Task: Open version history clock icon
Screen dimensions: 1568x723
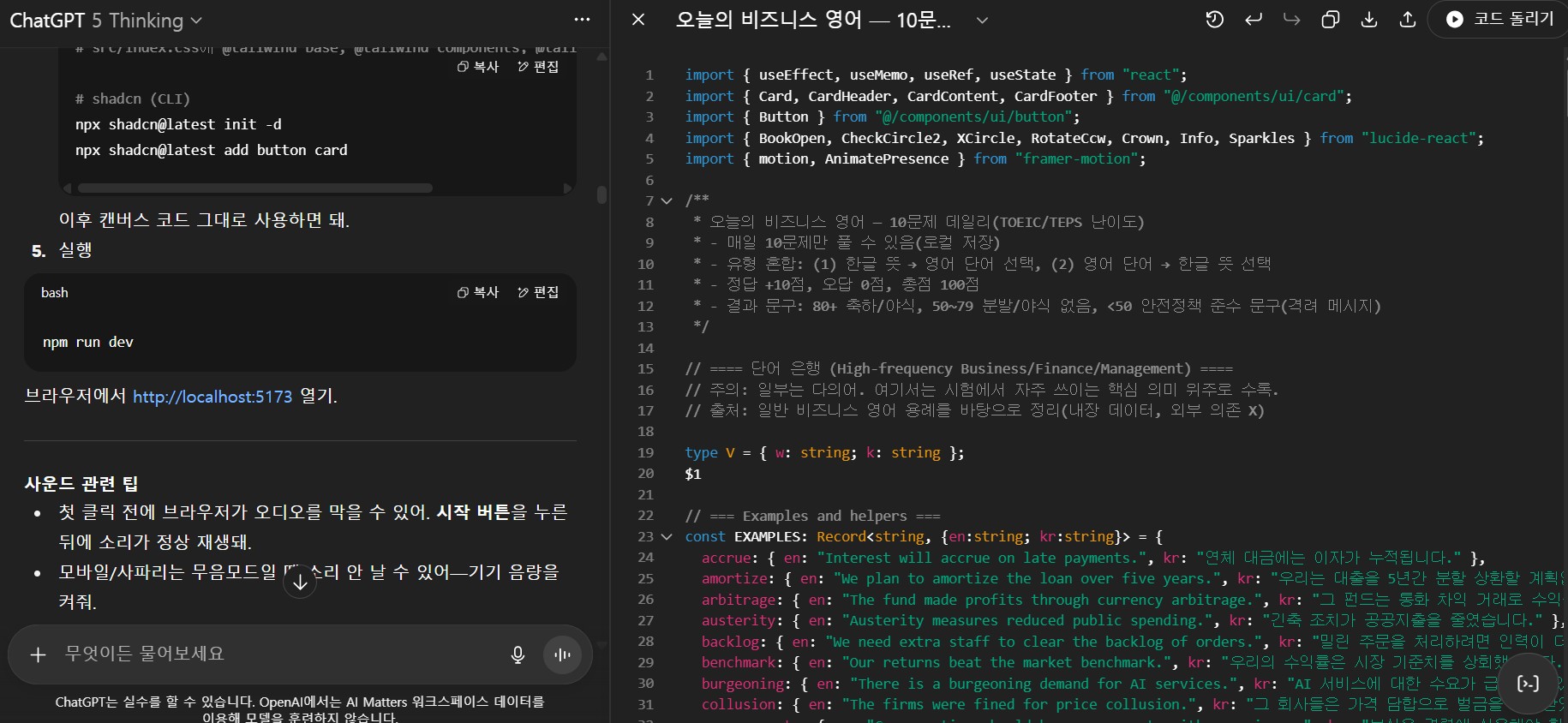Action: point(1214,19)
